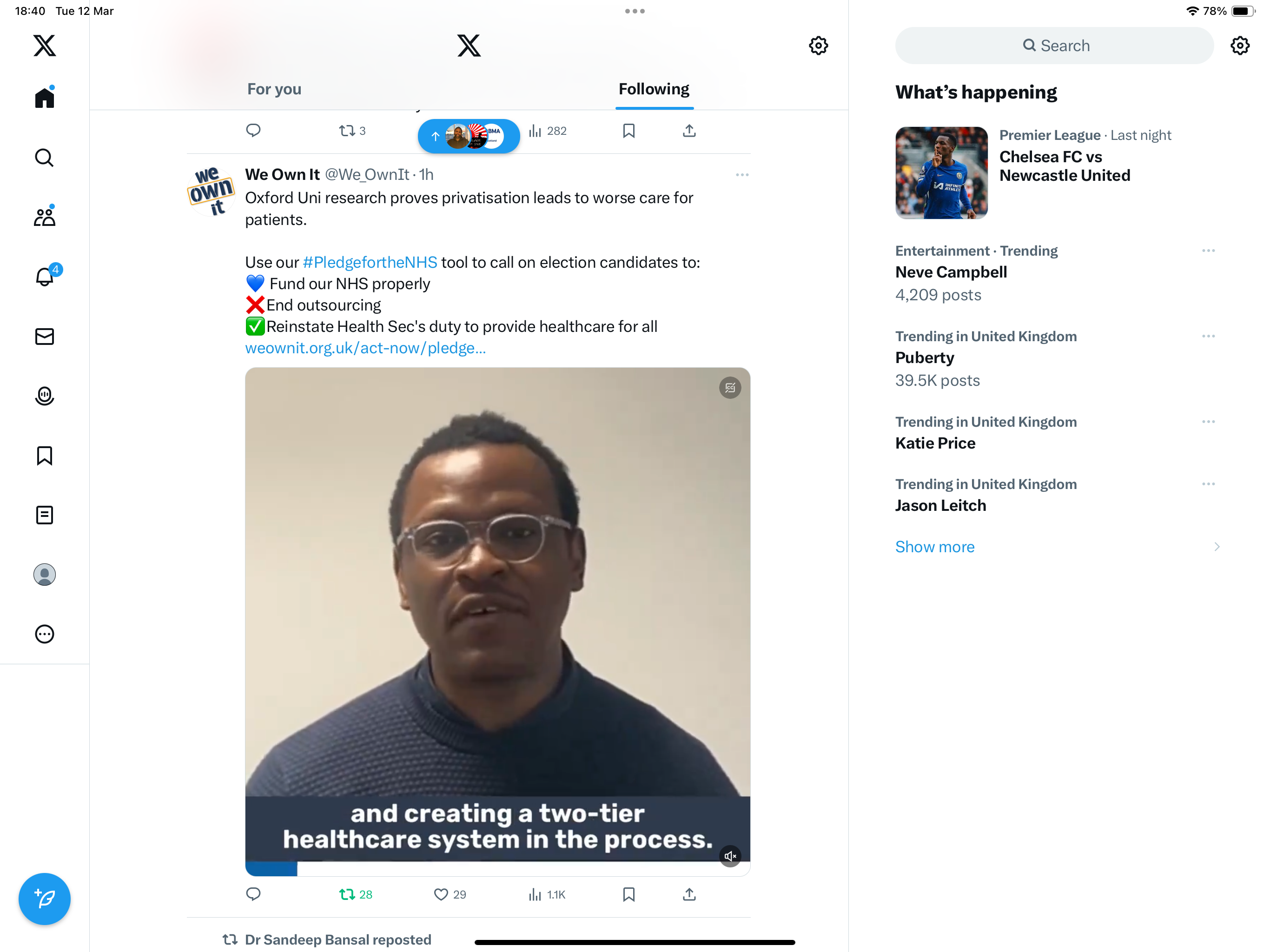Share the We Own It post

pos(689,894)
